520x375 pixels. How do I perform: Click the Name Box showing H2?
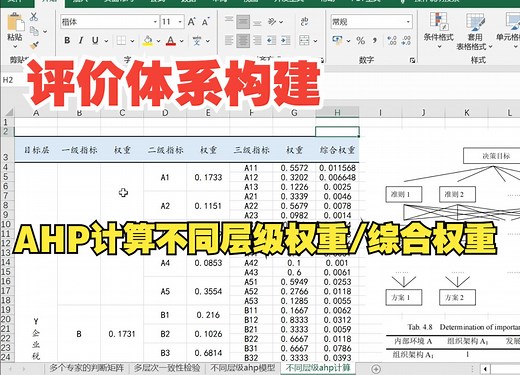point(8,80)
